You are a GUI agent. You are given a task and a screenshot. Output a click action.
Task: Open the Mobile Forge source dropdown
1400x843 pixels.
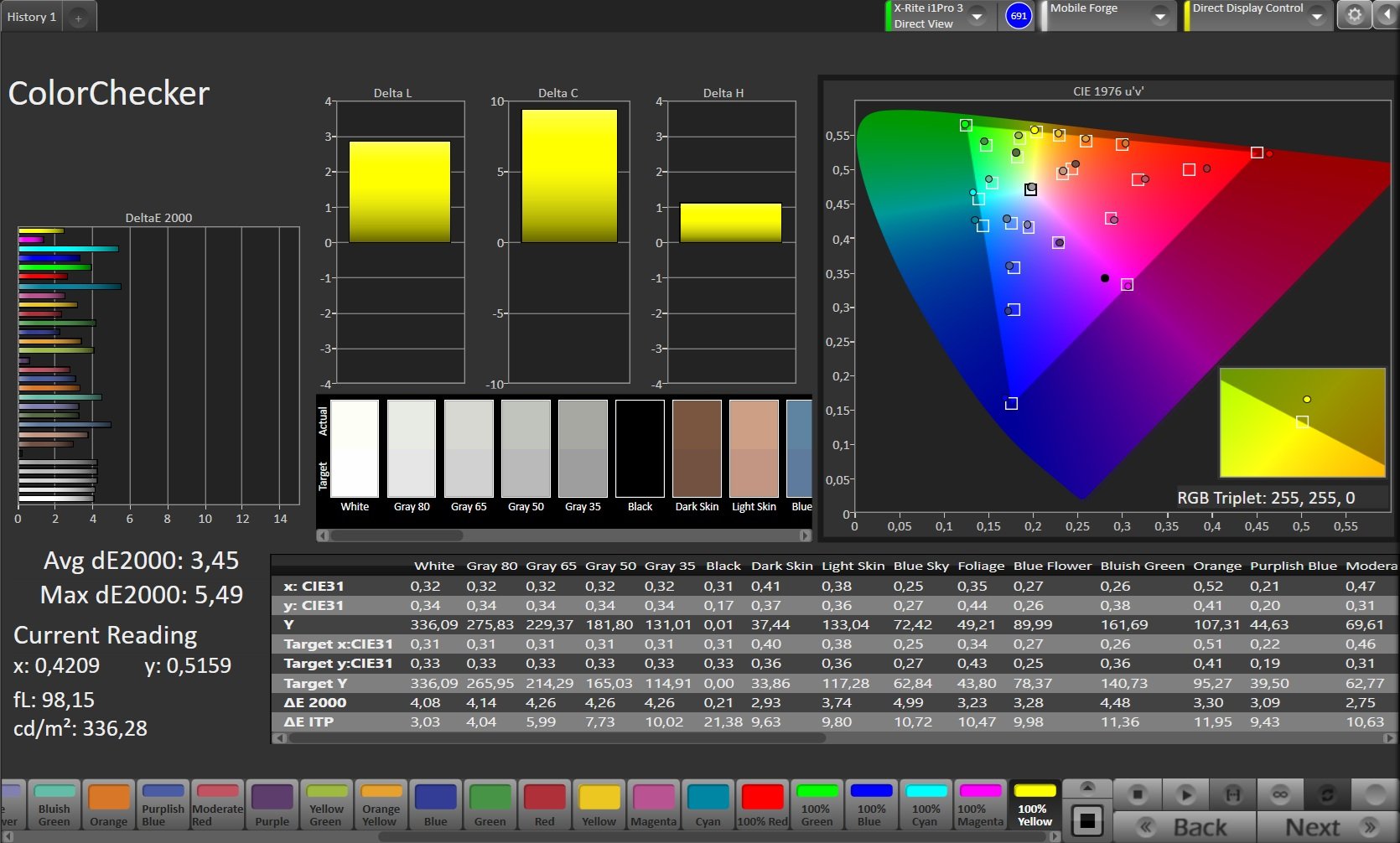[x=1159, y=16]
